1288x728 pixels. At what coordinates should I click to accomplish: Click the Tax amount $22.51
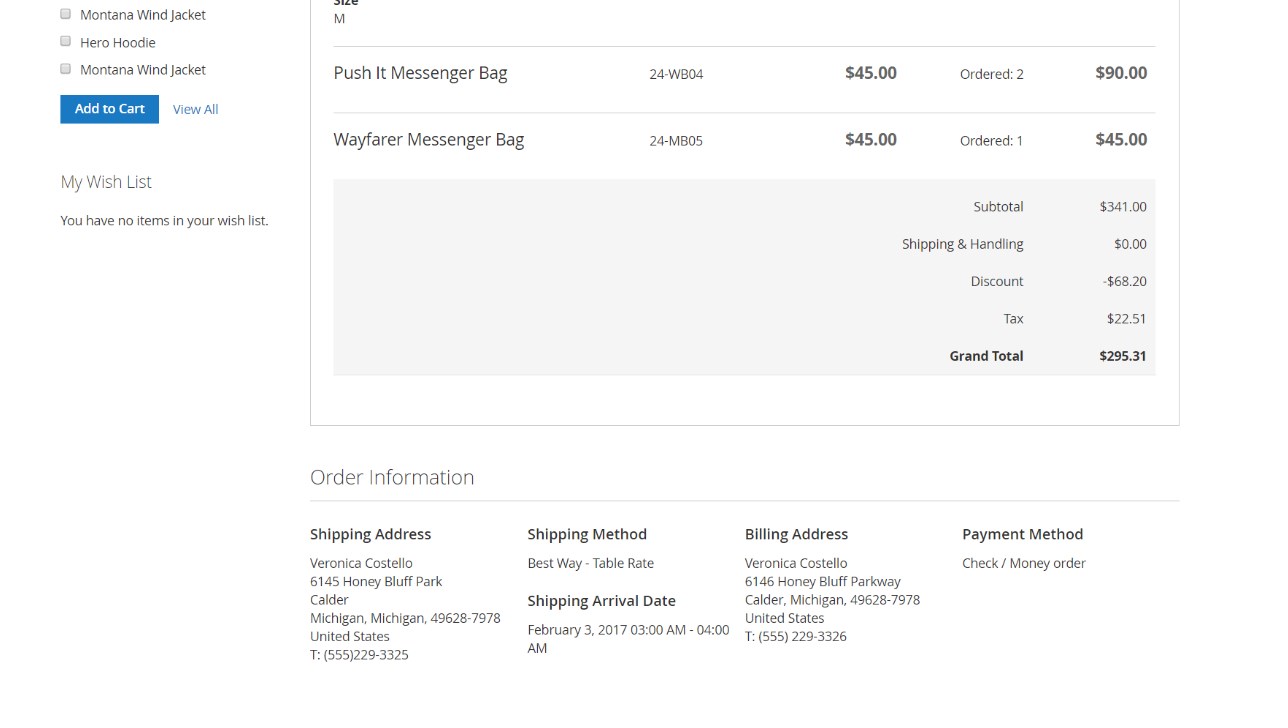click(x=1126, y=319)
